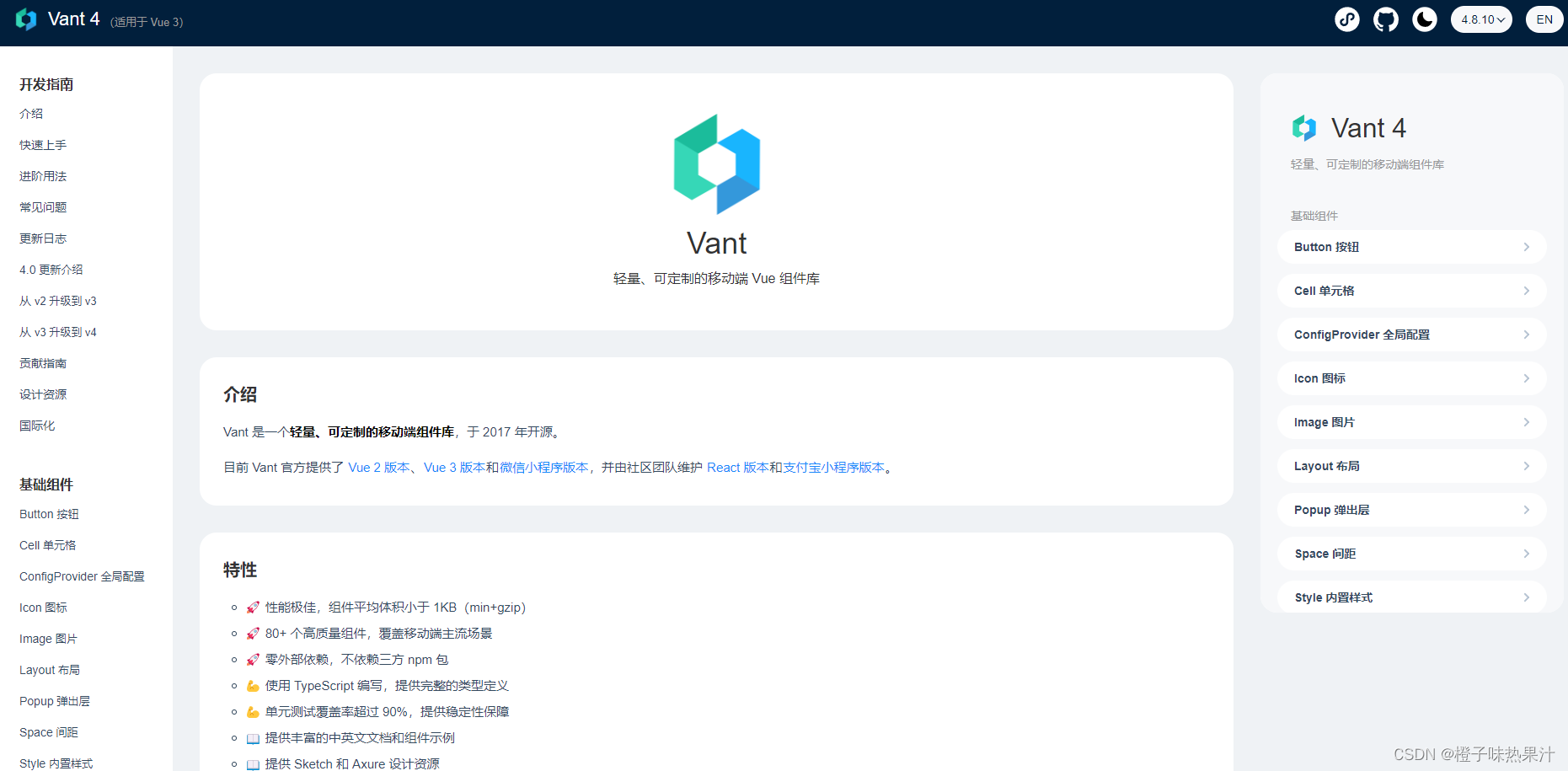Image resolution: width=1568 pixels, height=771 pixels.
Task: Click the Vant 4 title in the header
Action: [x=74, y=19]
